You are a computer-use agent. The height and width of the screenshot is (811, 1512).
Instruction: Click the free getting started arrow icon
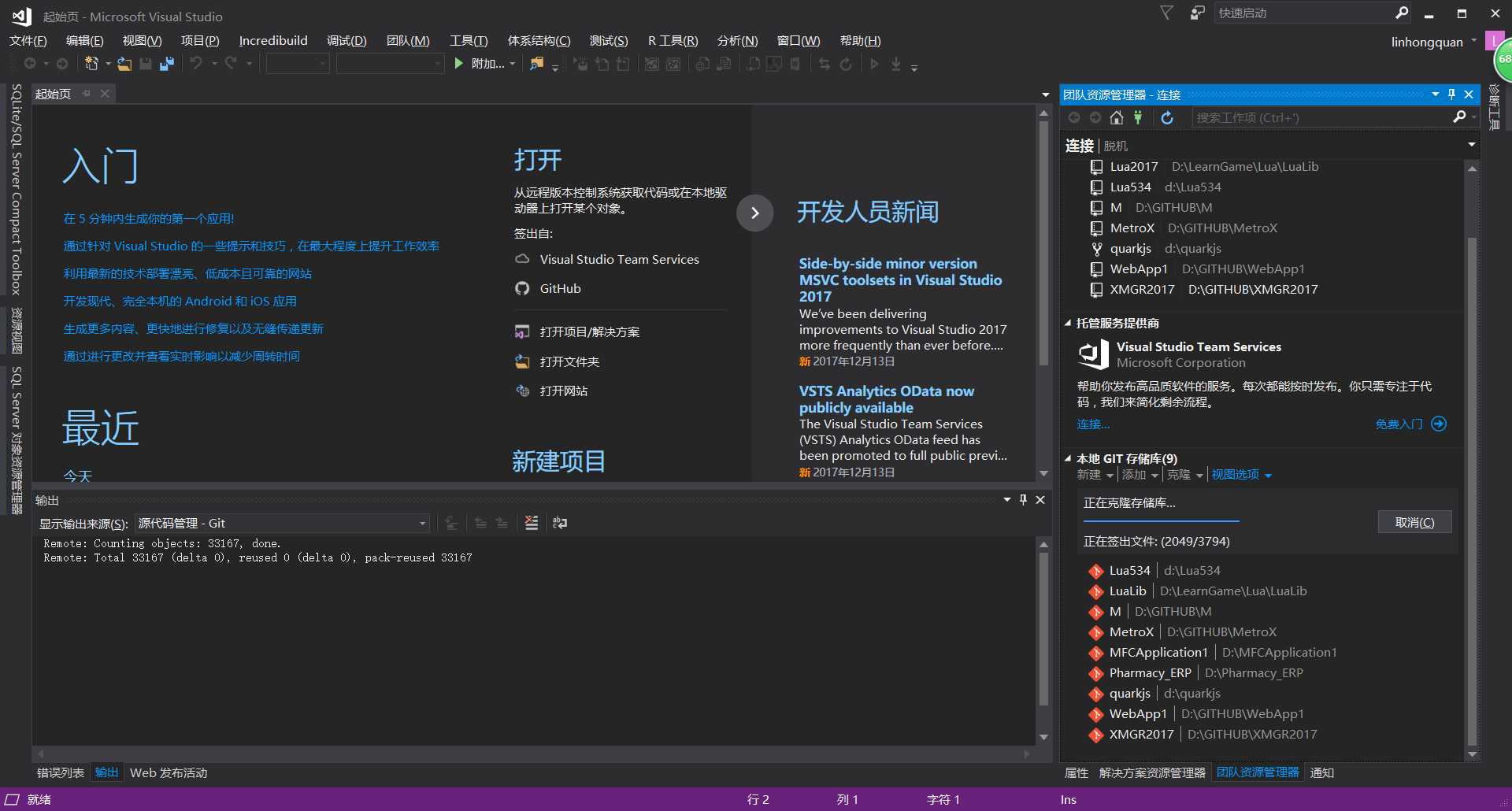click(x=1439, y=424)
